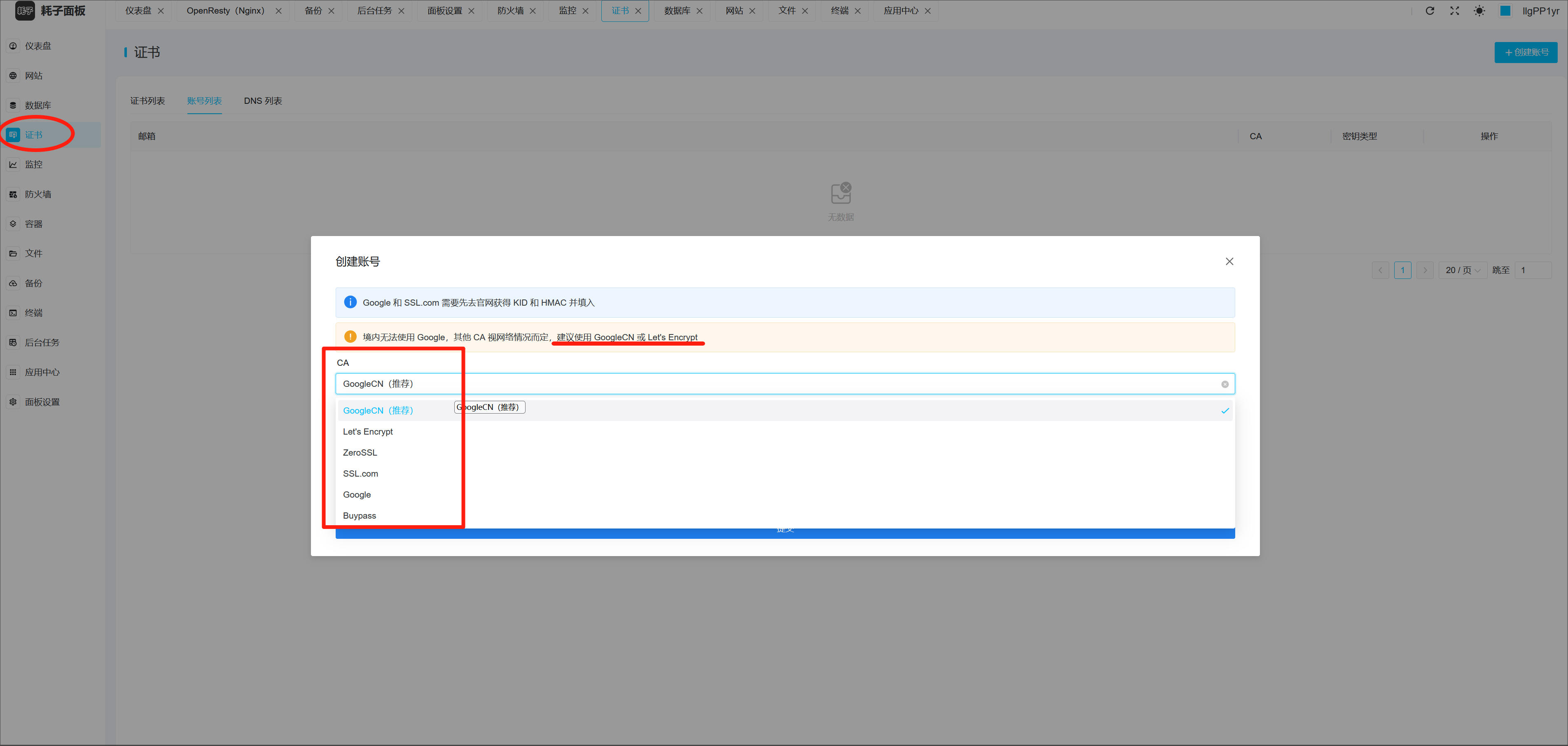Click the 密钥类型 column header
Viewport: 1568px width, 746px height.
[1359, 136]
